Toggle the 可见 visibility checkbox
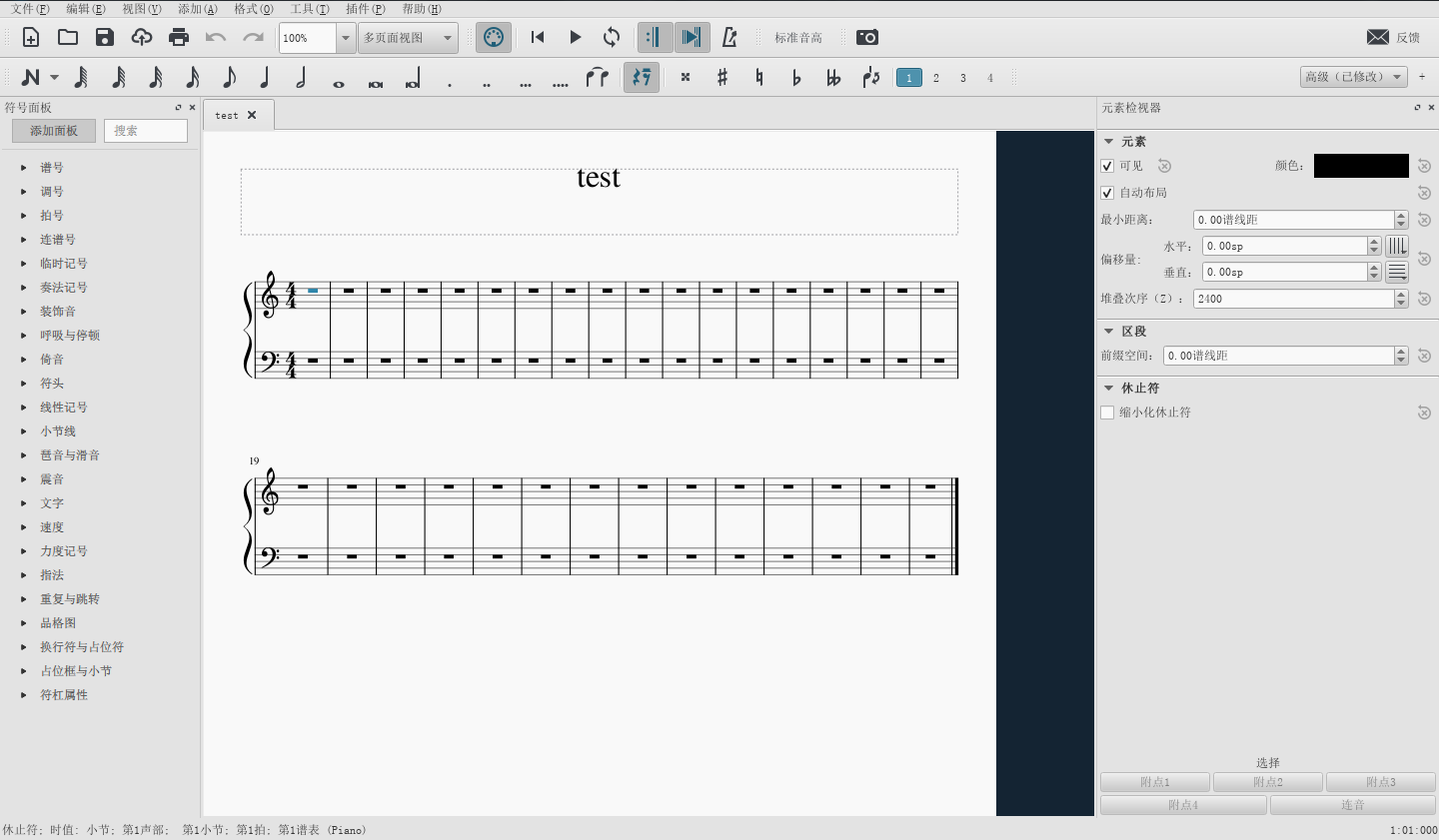The height and width of the screenshot is (840, 1439). (1107, 166)
